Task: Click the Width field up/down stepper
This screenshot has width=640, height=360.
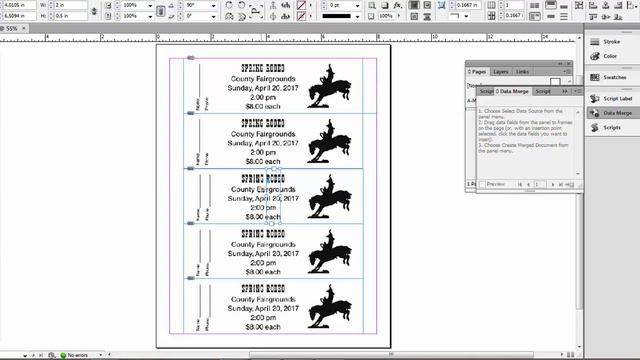Action: coord(51,5)
